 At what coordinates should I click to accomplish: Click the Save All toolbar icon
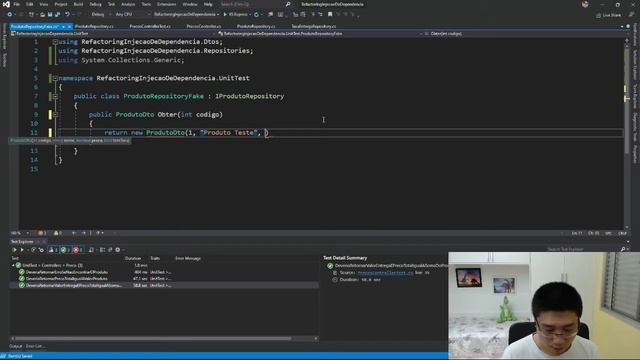pos(57,14)
